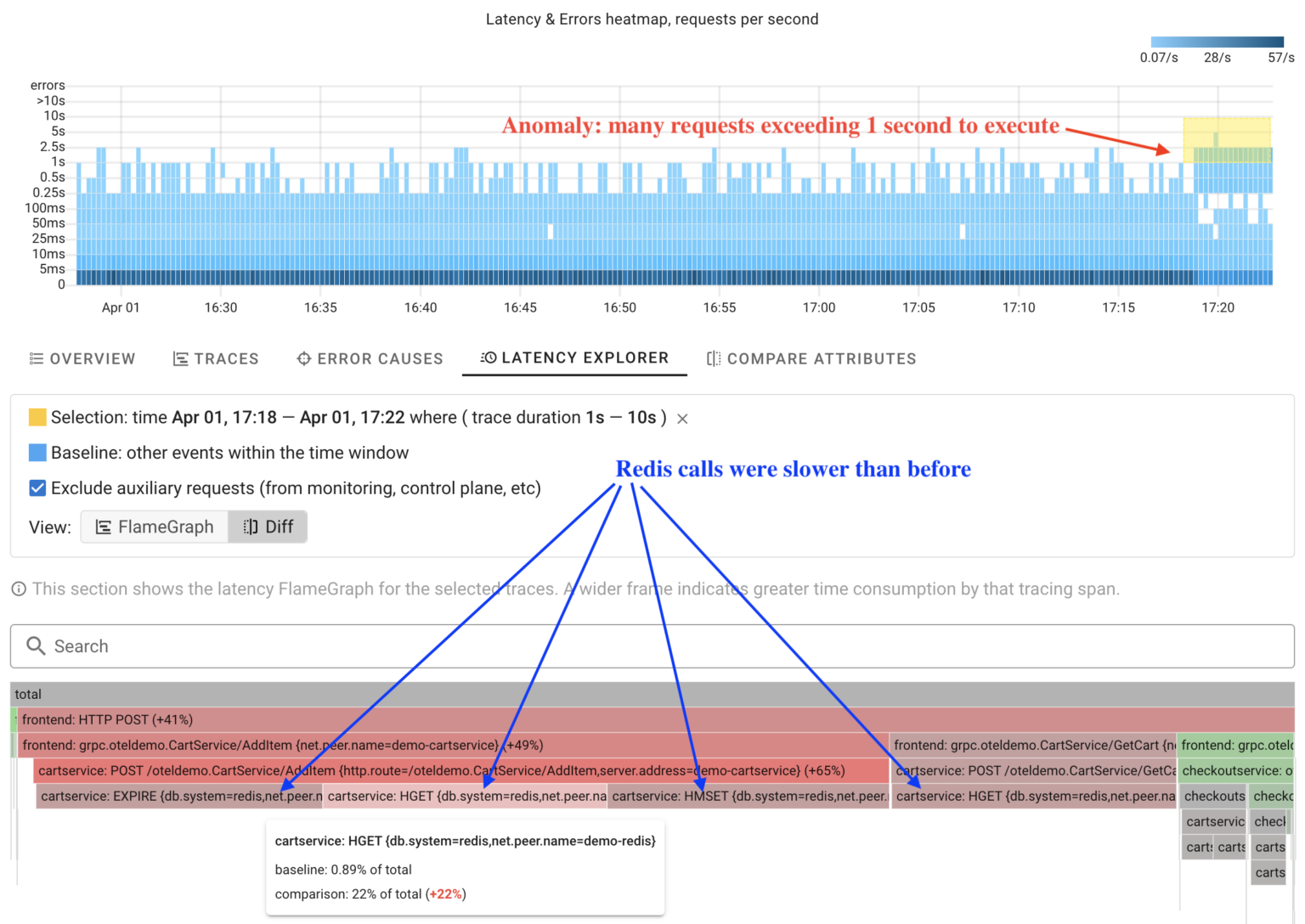Viewport: 1305px width, 924px height.
Task: Switch the View toggle to FlameGraph
Action: [x=155, y=527]
